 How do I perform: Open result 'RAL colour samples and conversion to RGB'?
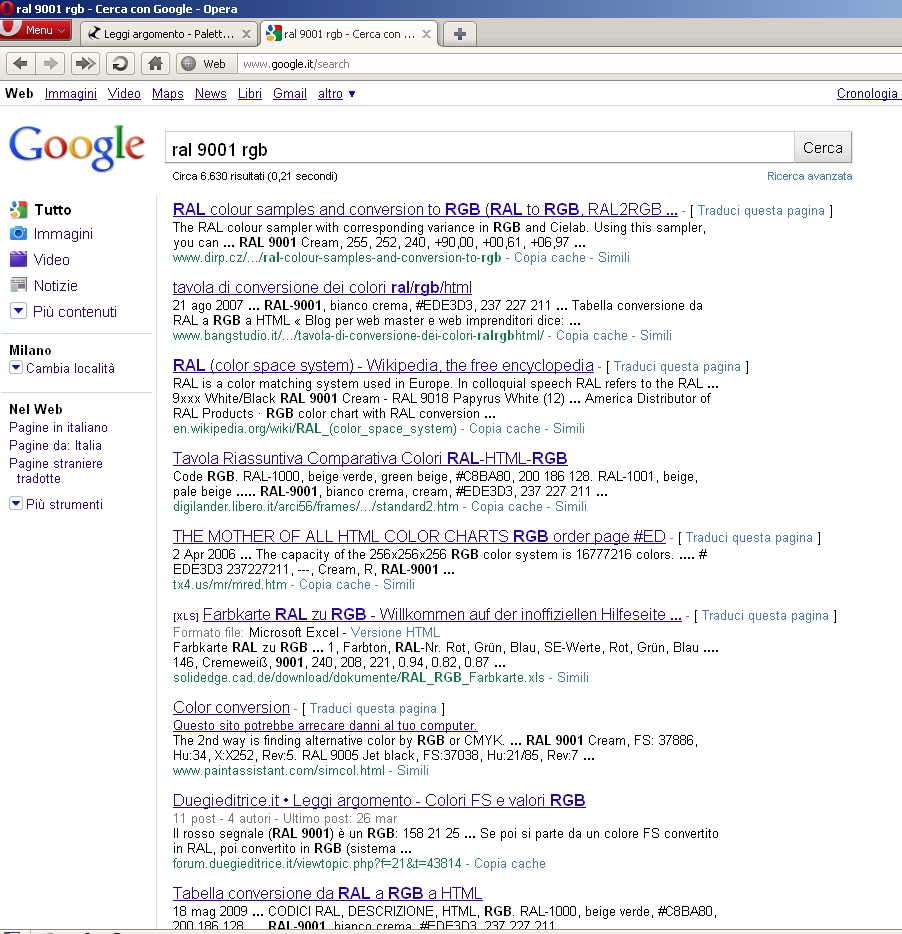(x=425, y=210)
